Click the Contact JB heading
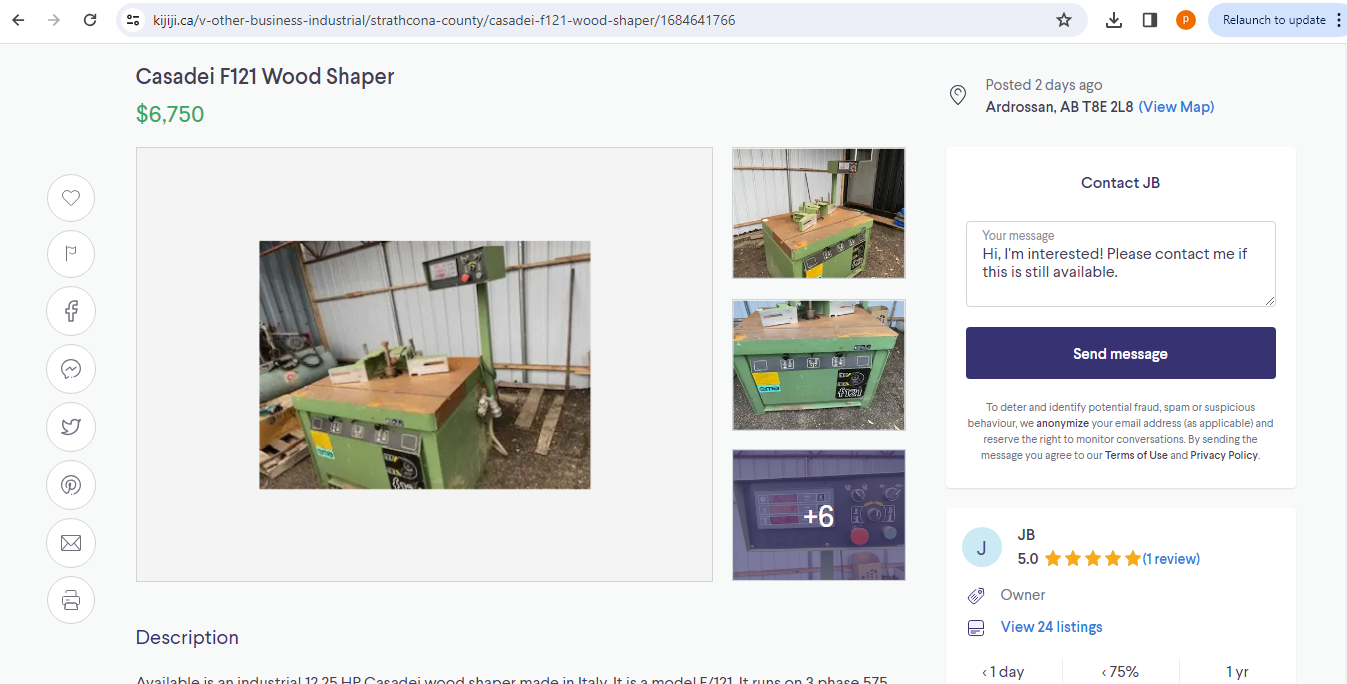Viewport: 1347px width, 684px height. click(x=1120, y=183)
